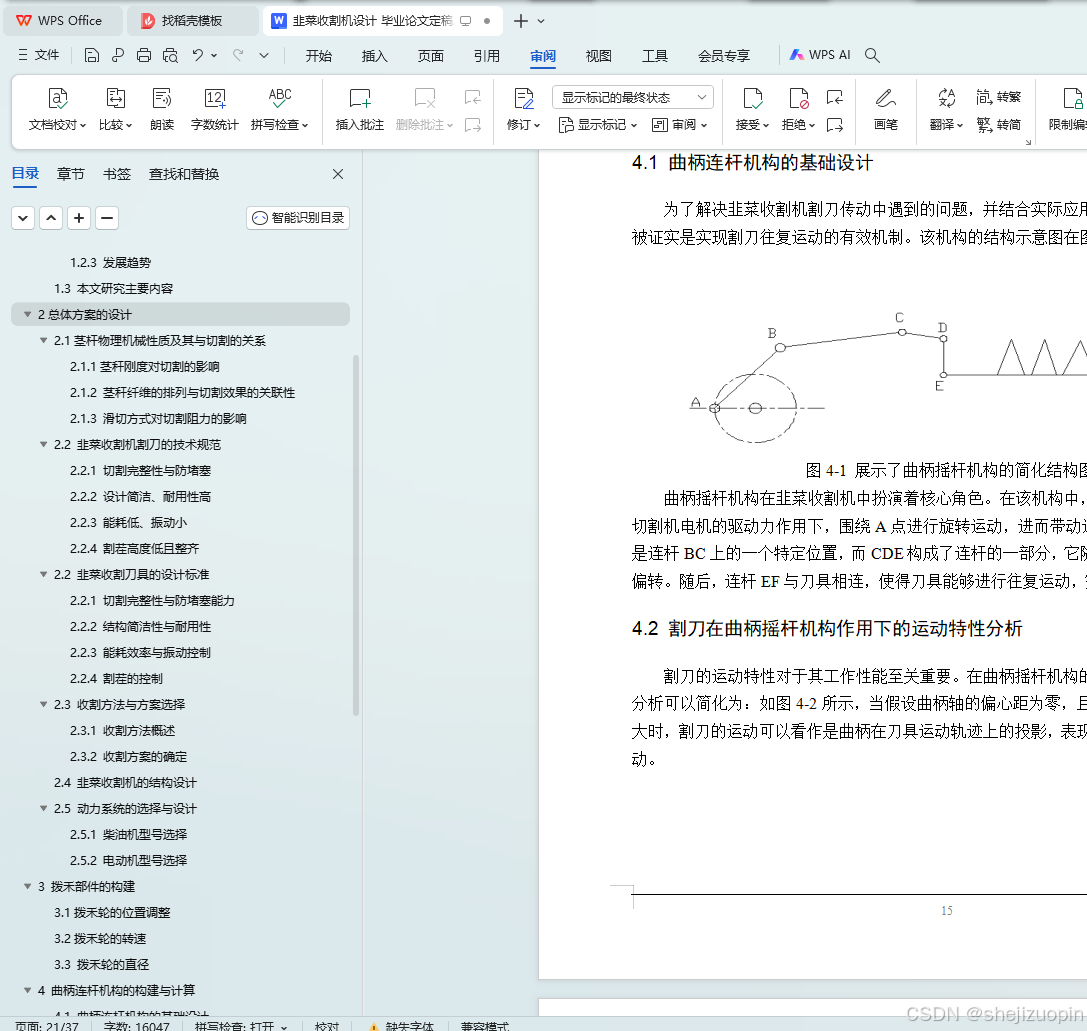Click the Print Preview icon
Image resolution: width=1087 pixels, height=1031 pixels.
point(170,55)
